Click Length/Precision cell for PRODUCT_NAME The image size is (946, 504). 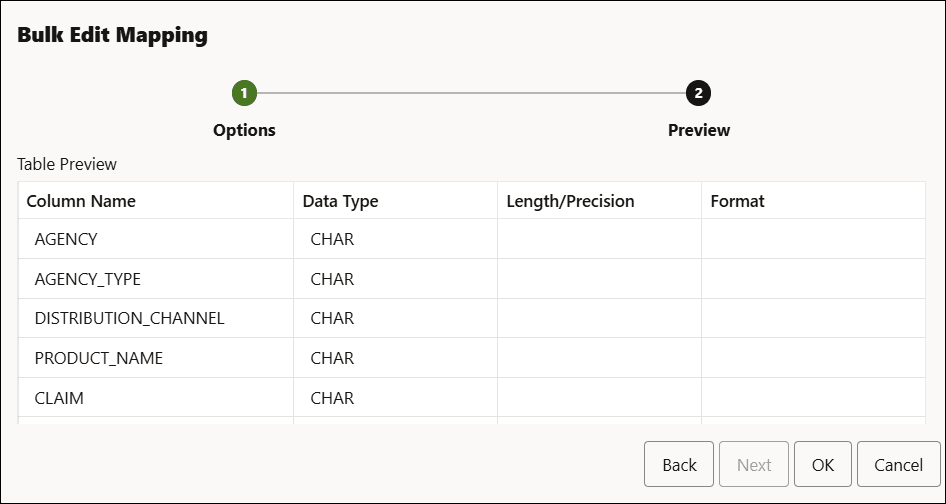coord(599,358)
